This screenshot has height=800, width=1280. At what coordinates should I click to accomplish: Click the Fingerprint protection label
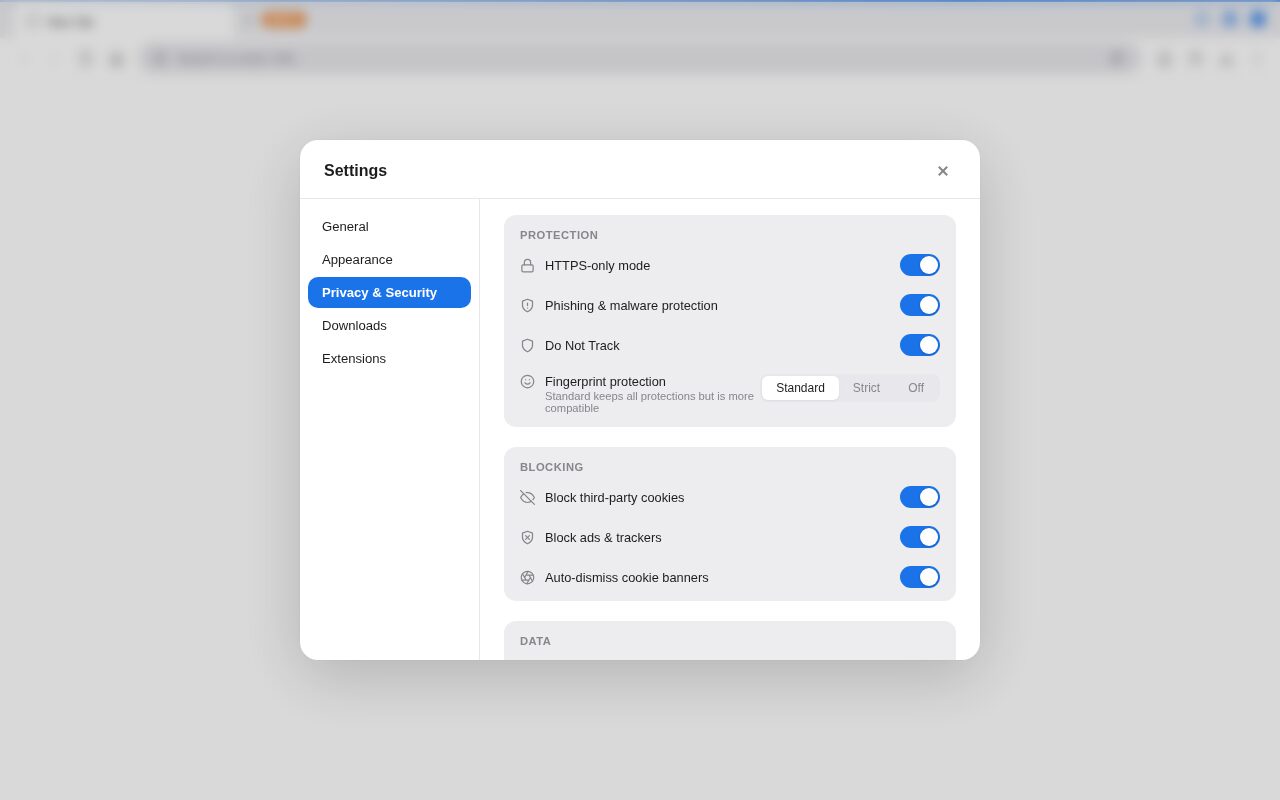(x=605, y=382)
